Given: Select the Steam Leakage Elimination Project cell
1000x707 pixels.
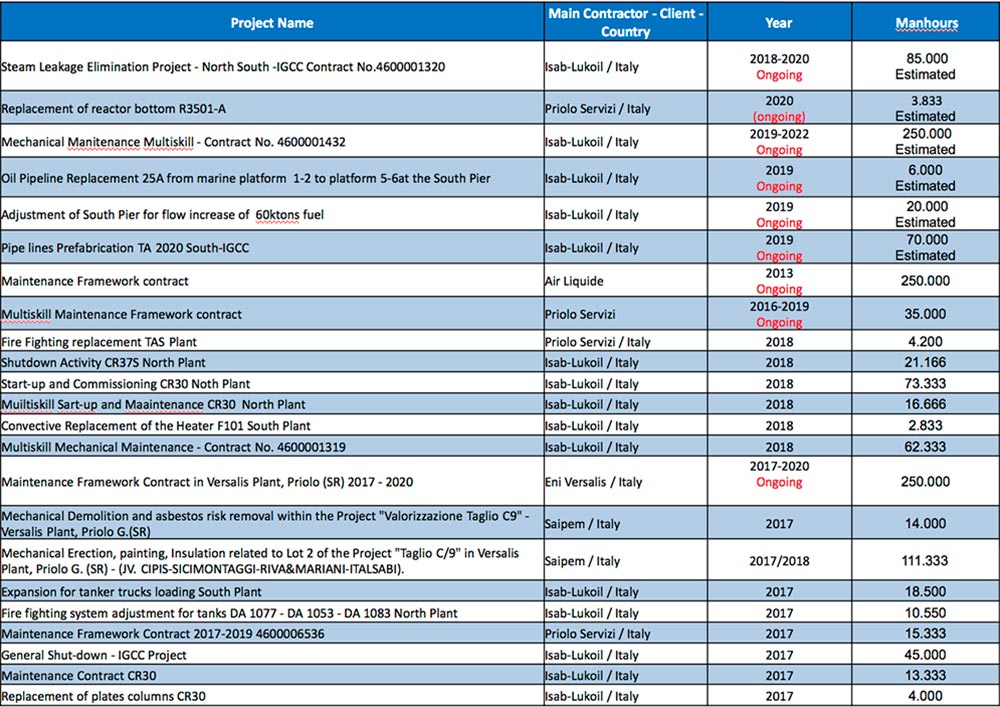Looking at the screenshot, I should pos(272,66).
